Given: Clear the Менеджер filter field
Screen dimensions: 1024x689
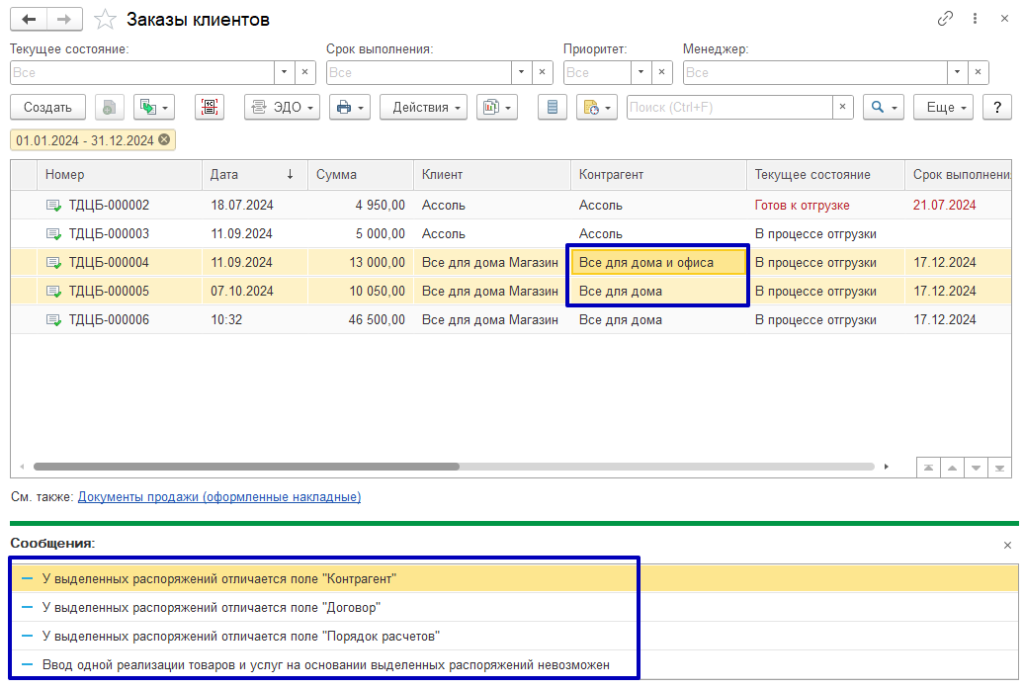Looking at the screenshot, I should [979, 72].
